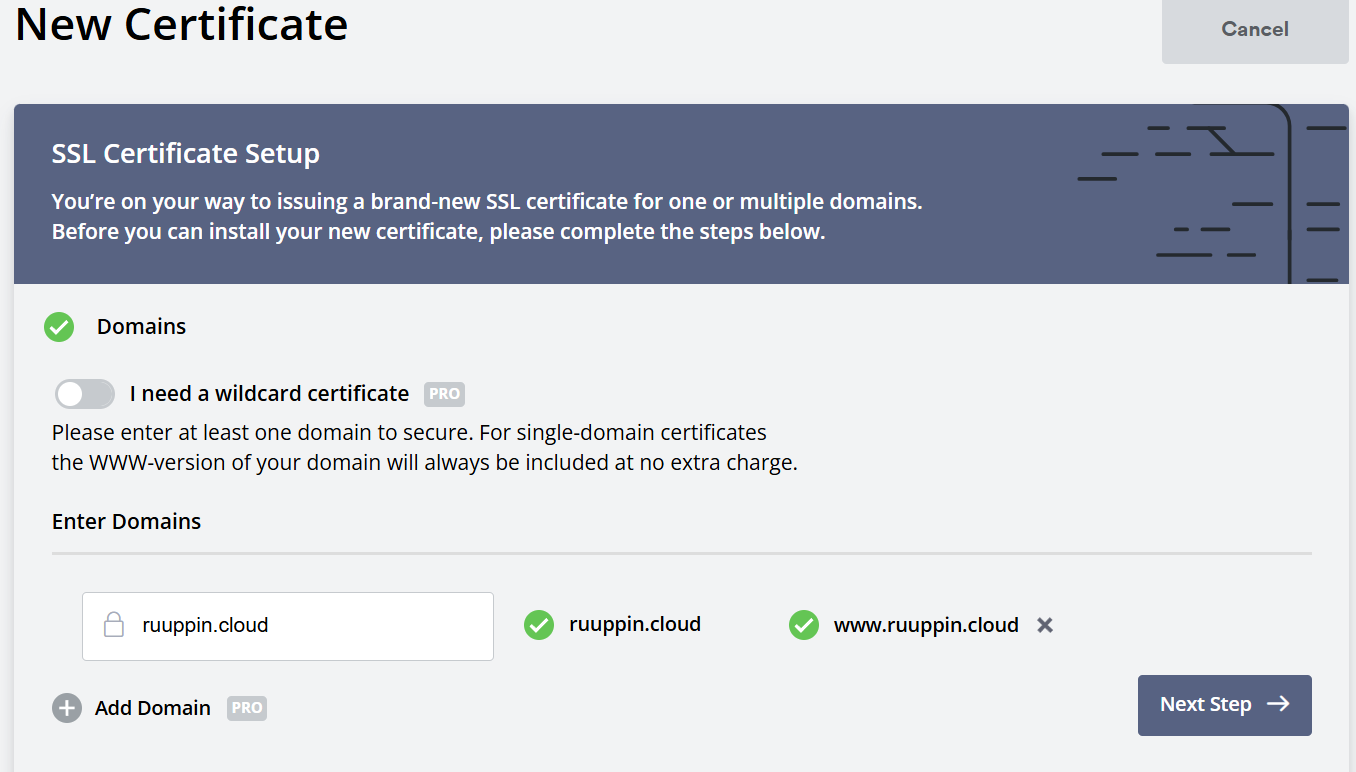Viewport: 1356px width, 772px height.
Task: Click the checkmark beside www.ruuppin.cloud
Action: [804, 624]
